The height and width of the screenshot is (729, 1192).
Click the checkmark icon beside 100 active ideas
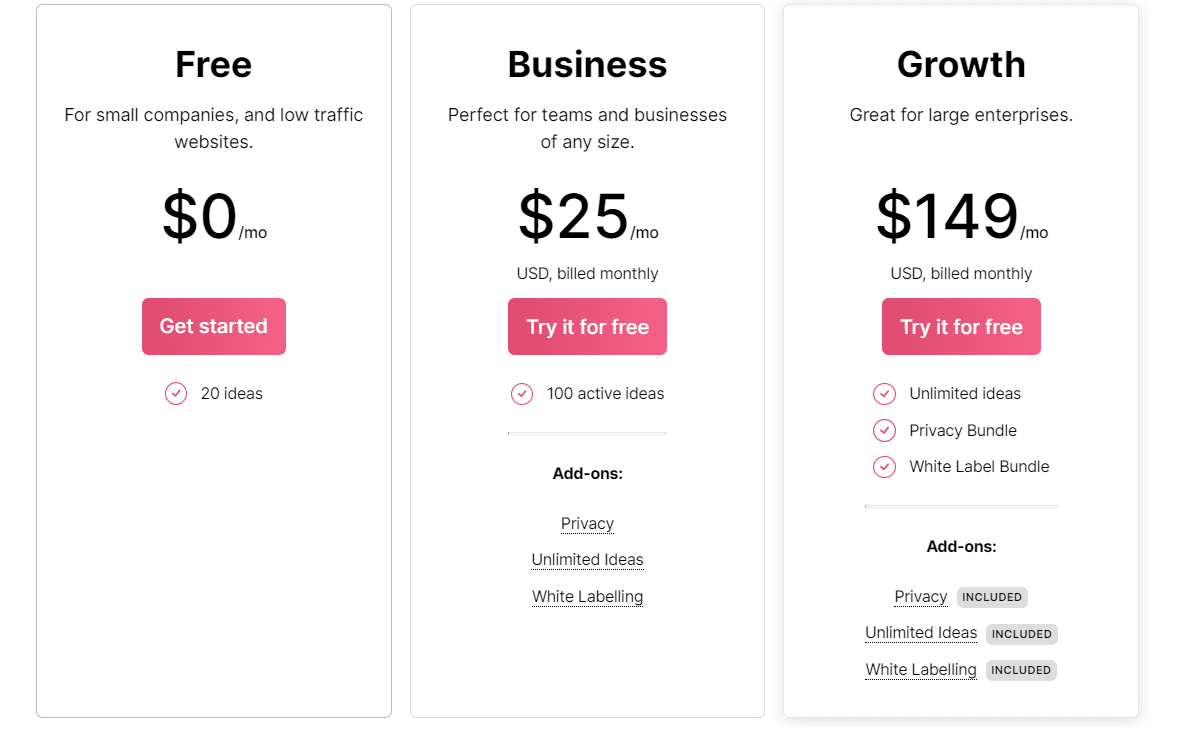522,394
